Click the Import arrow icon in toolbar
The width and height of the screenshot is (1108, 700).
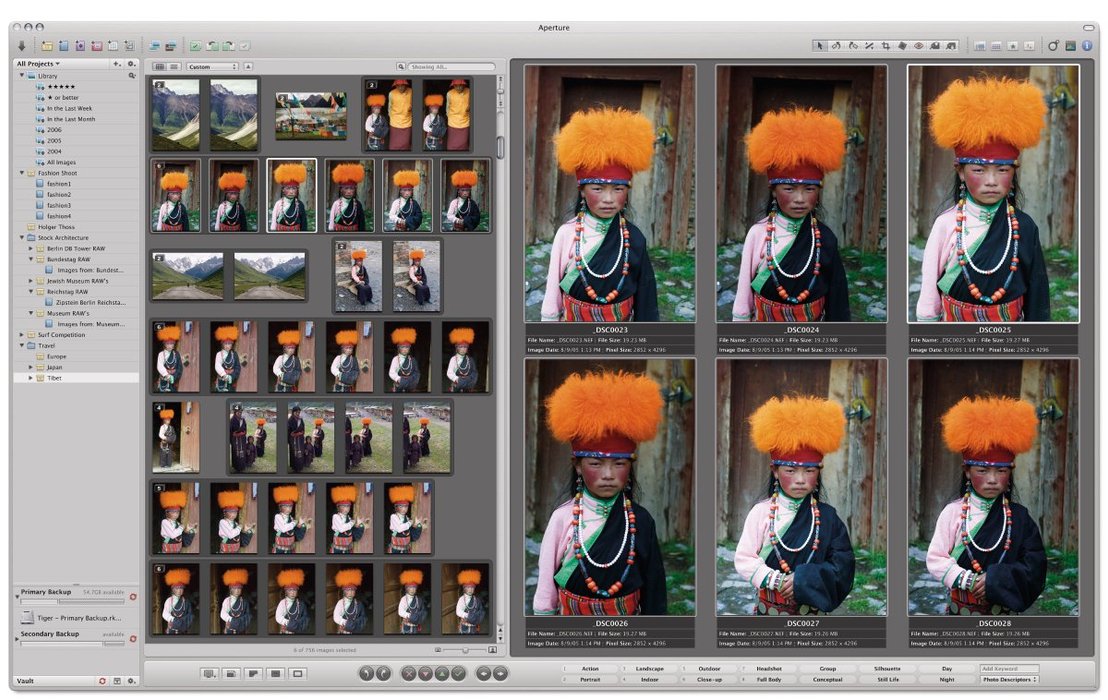[x=22, y=46]
